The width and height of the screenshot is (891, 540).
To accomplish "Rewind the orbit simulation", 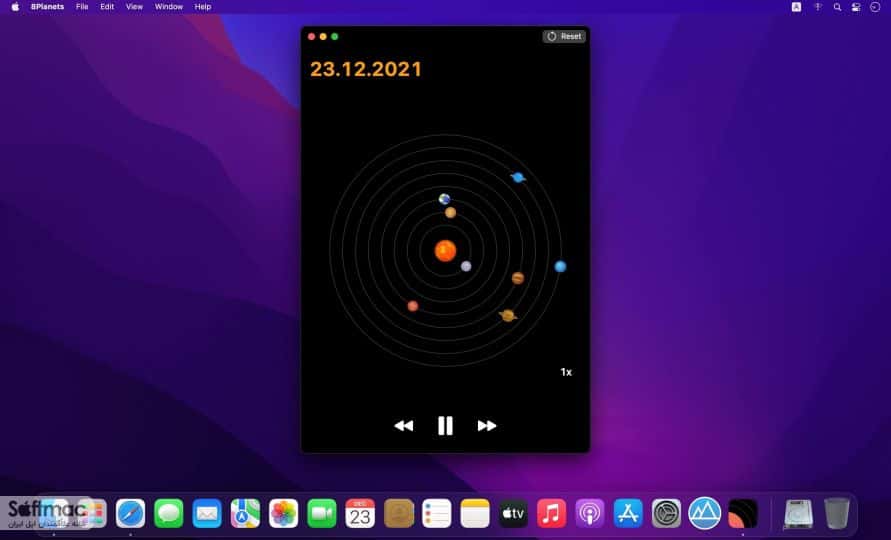I will tap(404, 426).
